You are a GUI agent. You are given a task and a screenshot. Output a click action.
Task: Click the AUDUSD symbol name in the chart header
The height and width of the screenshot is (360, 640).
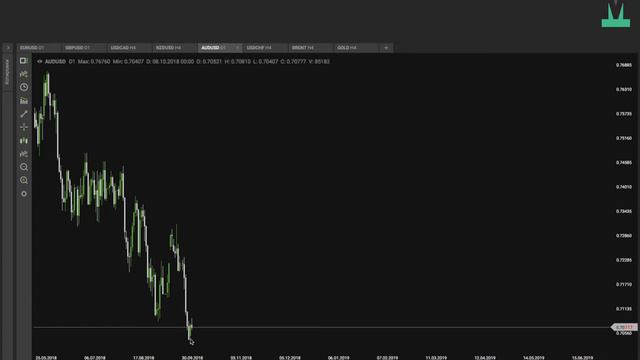point(55,62)
